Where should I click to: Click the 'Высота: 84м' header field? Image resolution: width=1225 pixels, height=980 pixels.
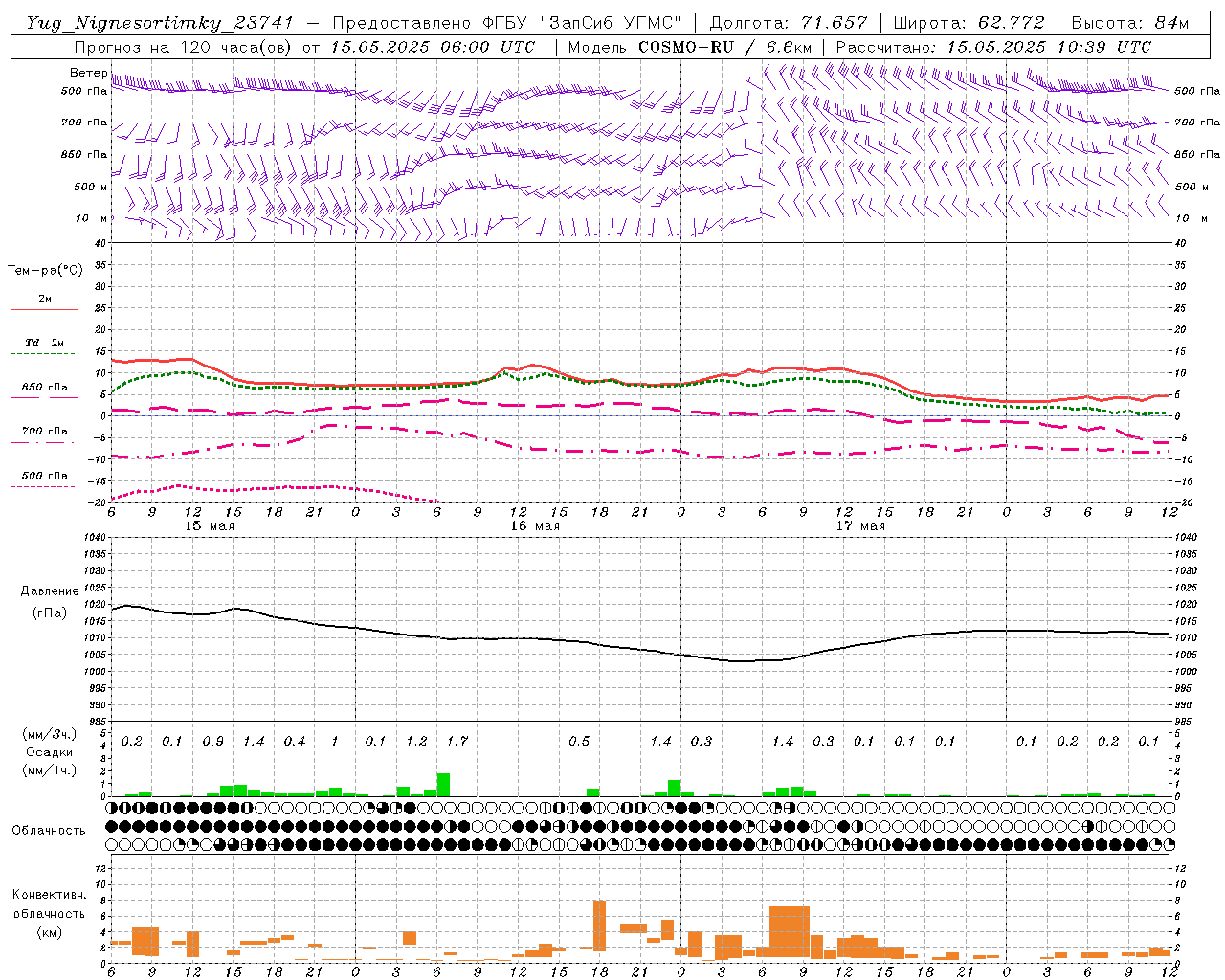tap(1130, 23)
